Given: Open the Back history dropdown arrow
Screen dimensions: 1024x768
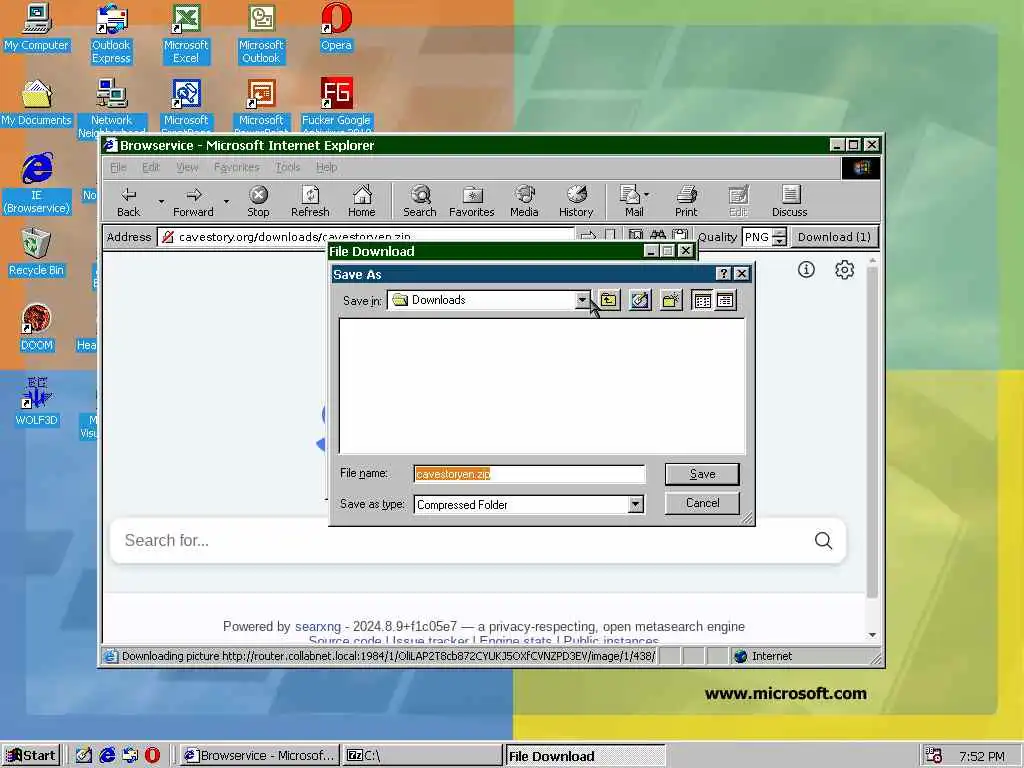Looking at the screenshot, I should (x=161, y=201).
